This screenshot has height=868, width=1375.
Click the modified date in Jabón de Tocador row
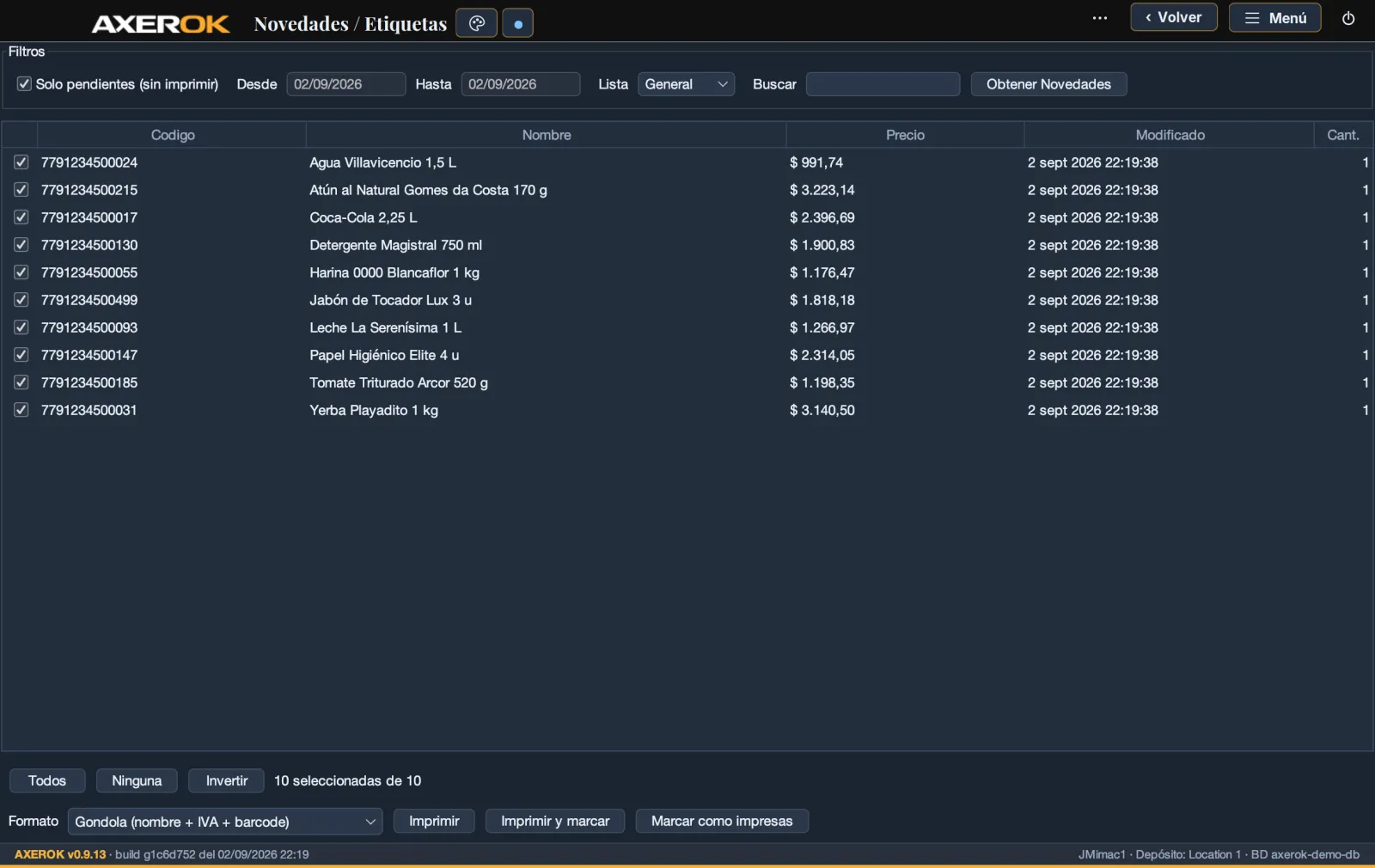point(1093,300)
